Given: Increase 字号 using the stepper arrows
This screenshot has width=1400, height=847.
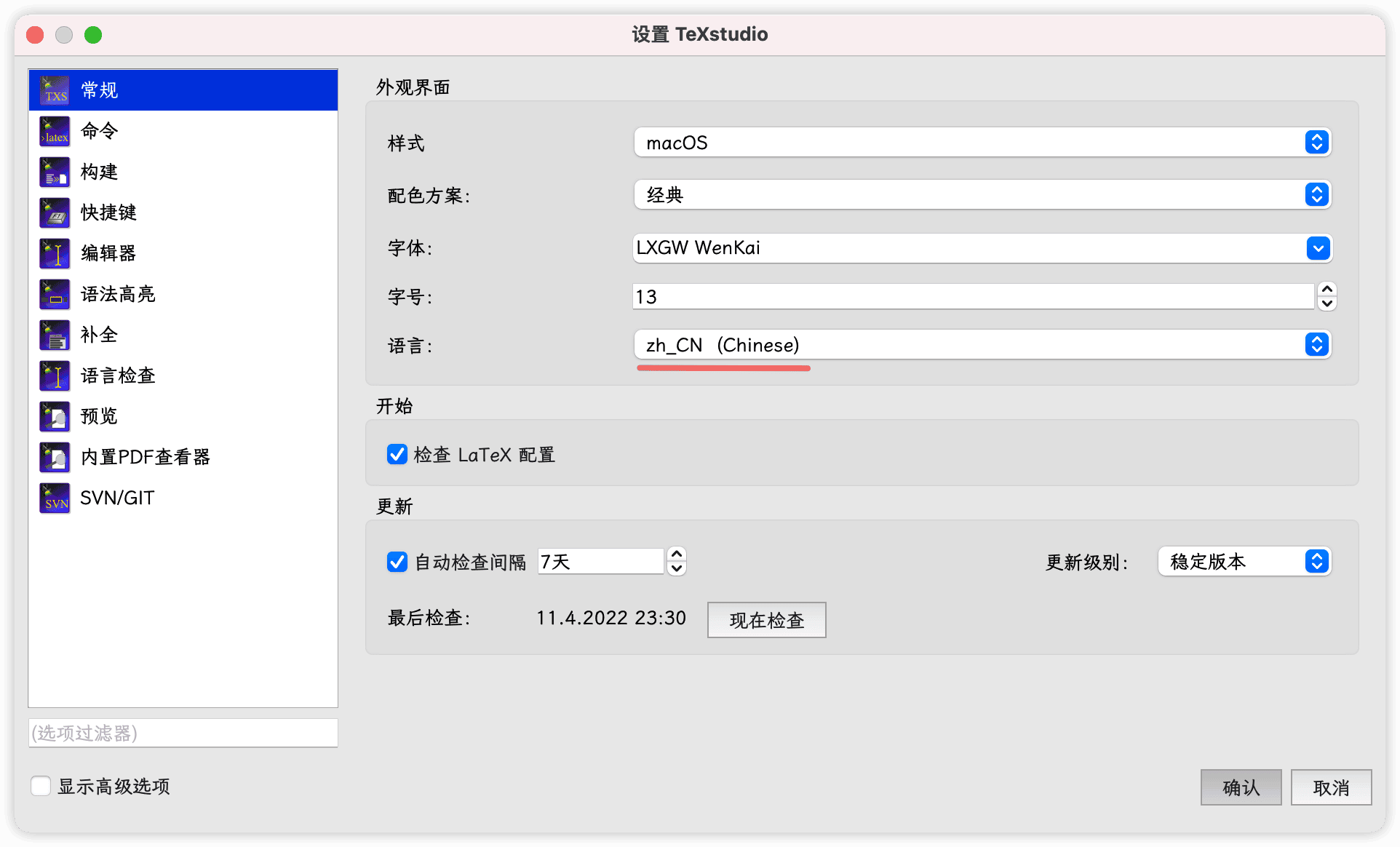Looking at the screenshot, I should tap(1326, 290).
